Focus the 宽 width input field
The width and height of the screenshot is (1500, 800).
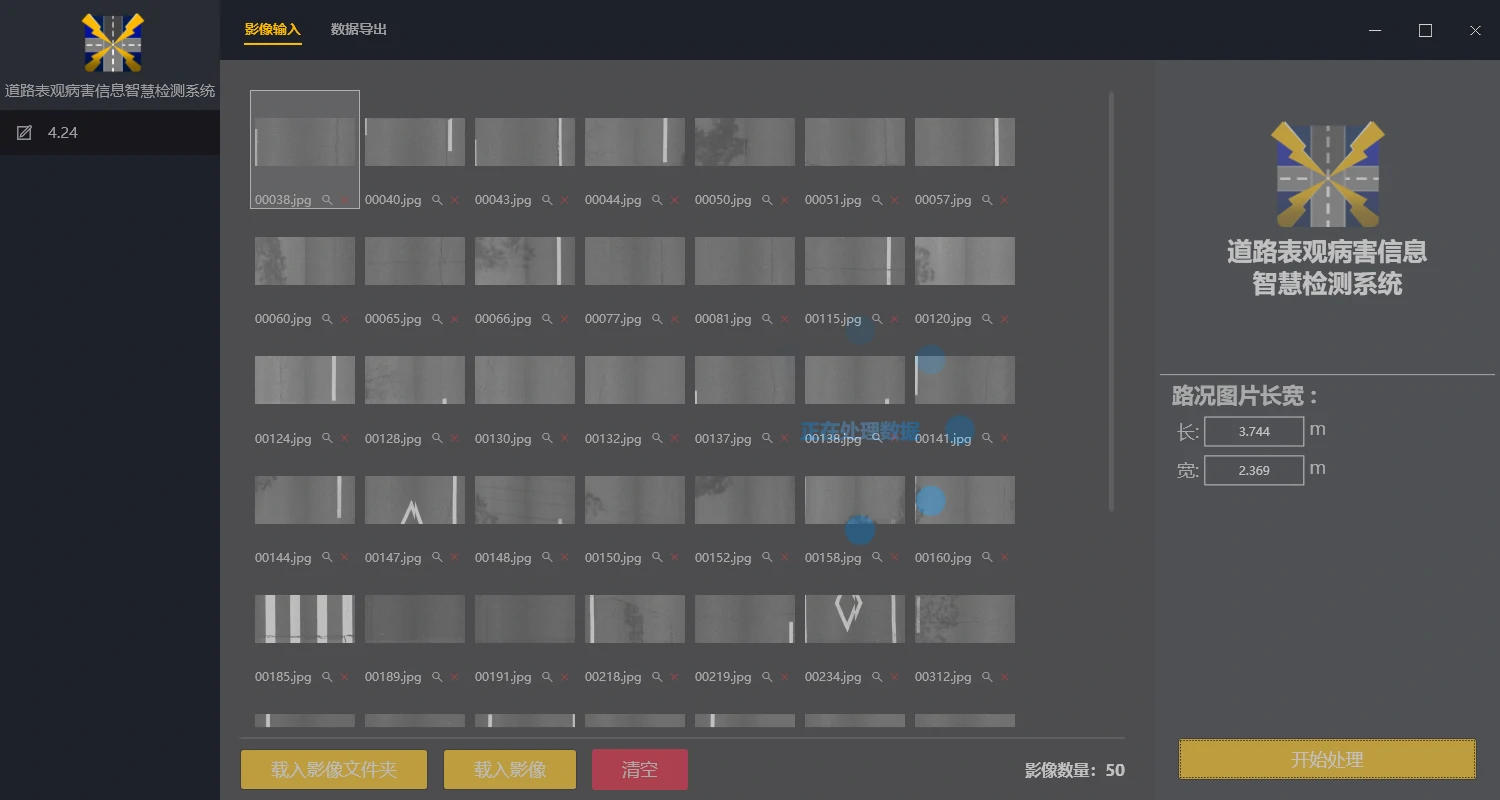click(x=1253, y=470)
